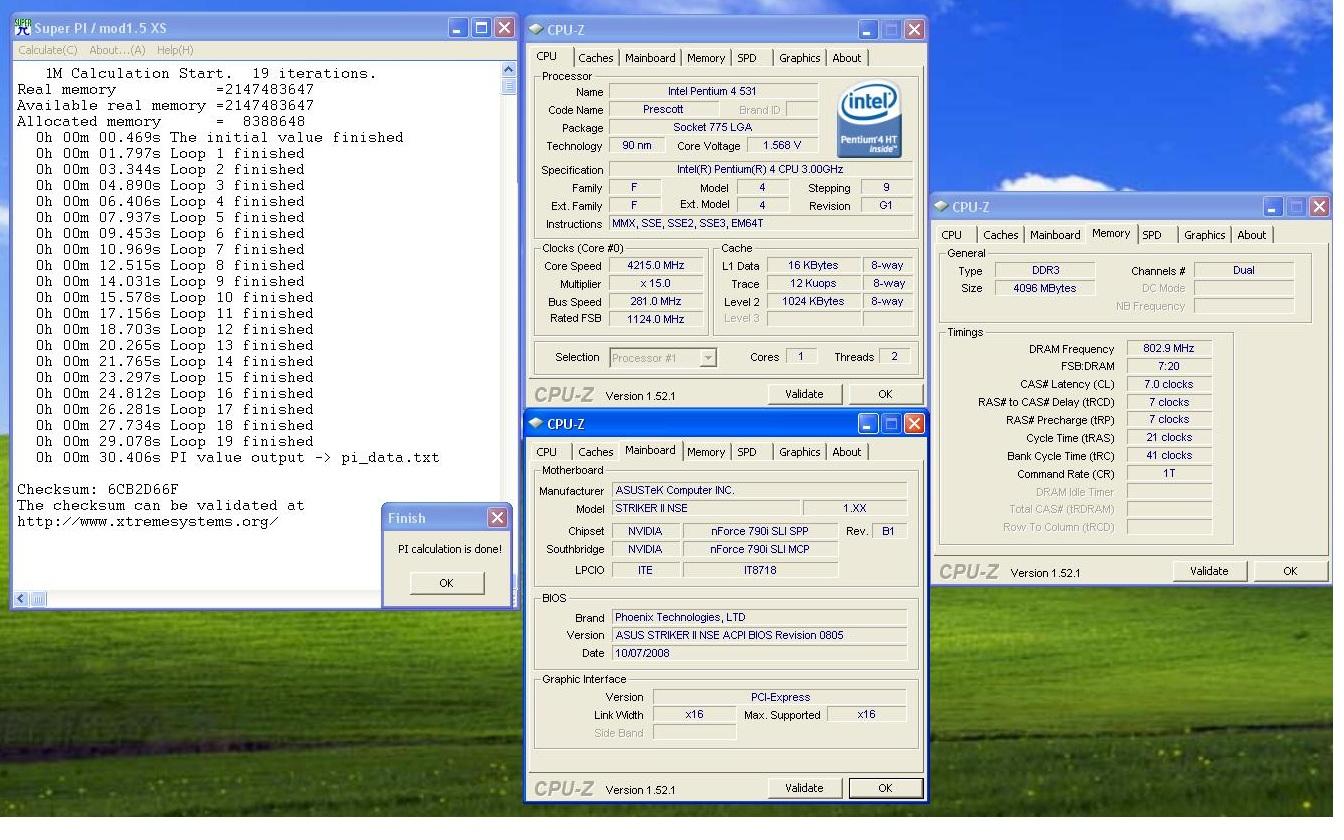Click Validate in the Memory CPU-Z window

pos(1209,571)
